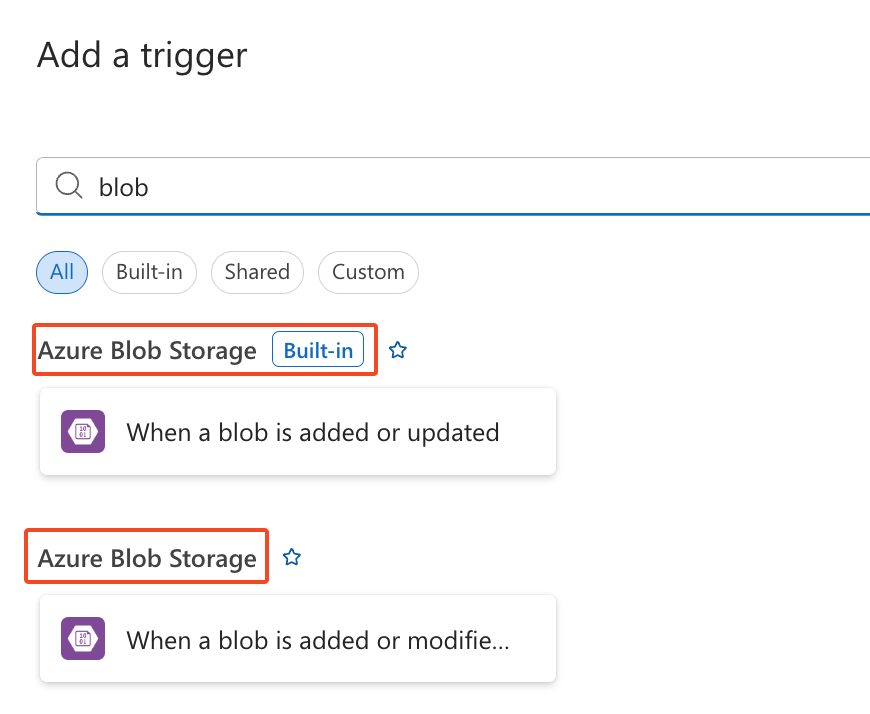The height and width of the screenshot is (714, 870).
Task: Open the Azure Blob Storage heading with Built-in badge
Action: 147,350
